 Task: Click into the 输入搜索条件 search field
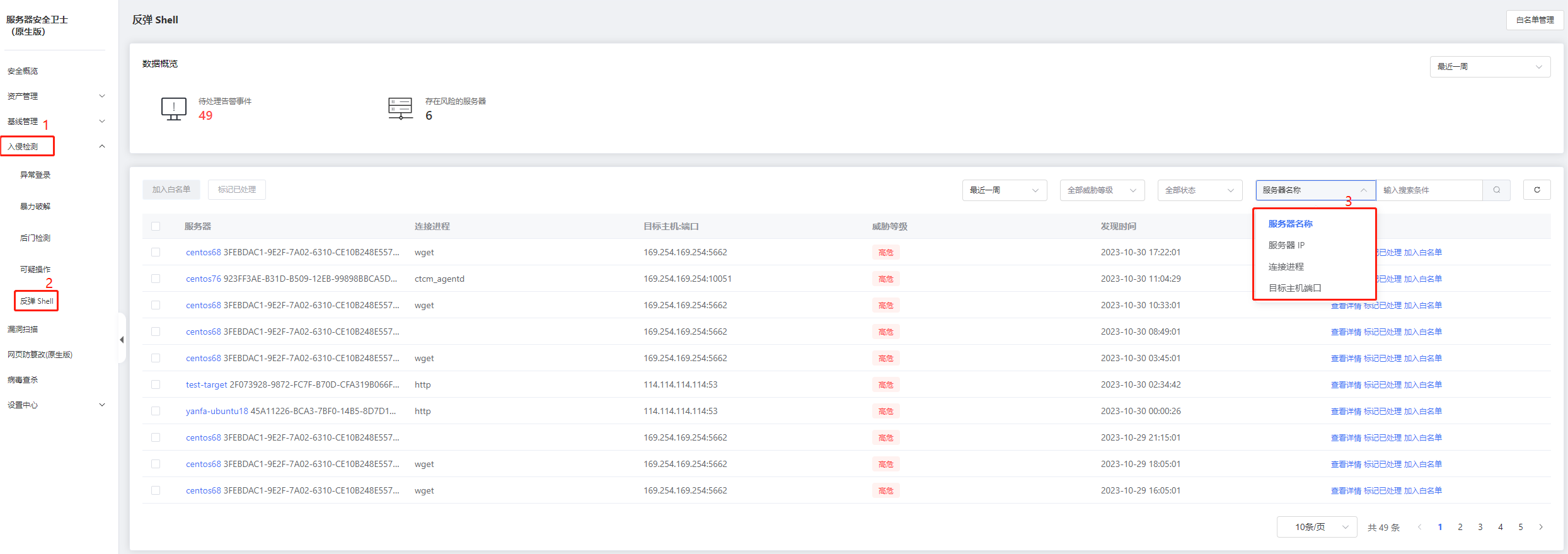[1429, 190]
